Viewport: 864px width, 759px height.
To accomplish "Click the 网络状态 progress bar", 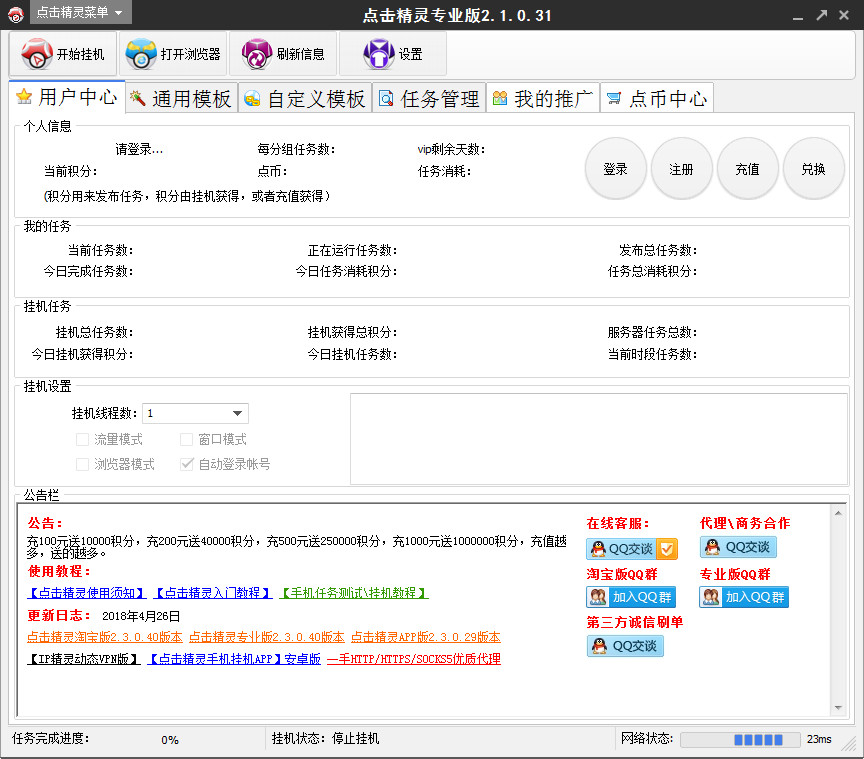I will pyautogui.click(x=740, y=740).
